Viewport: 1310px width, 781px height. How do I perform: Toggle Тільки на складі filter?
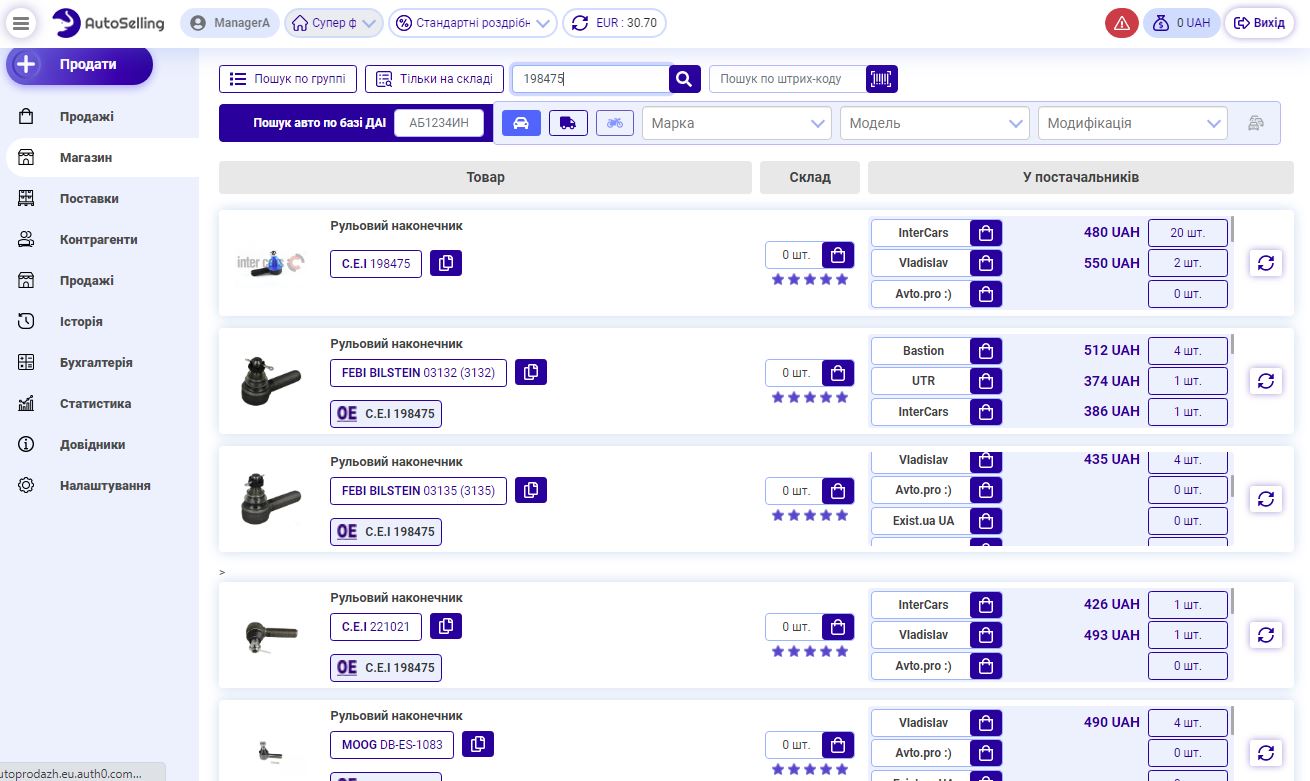click(x=435, y=79)
